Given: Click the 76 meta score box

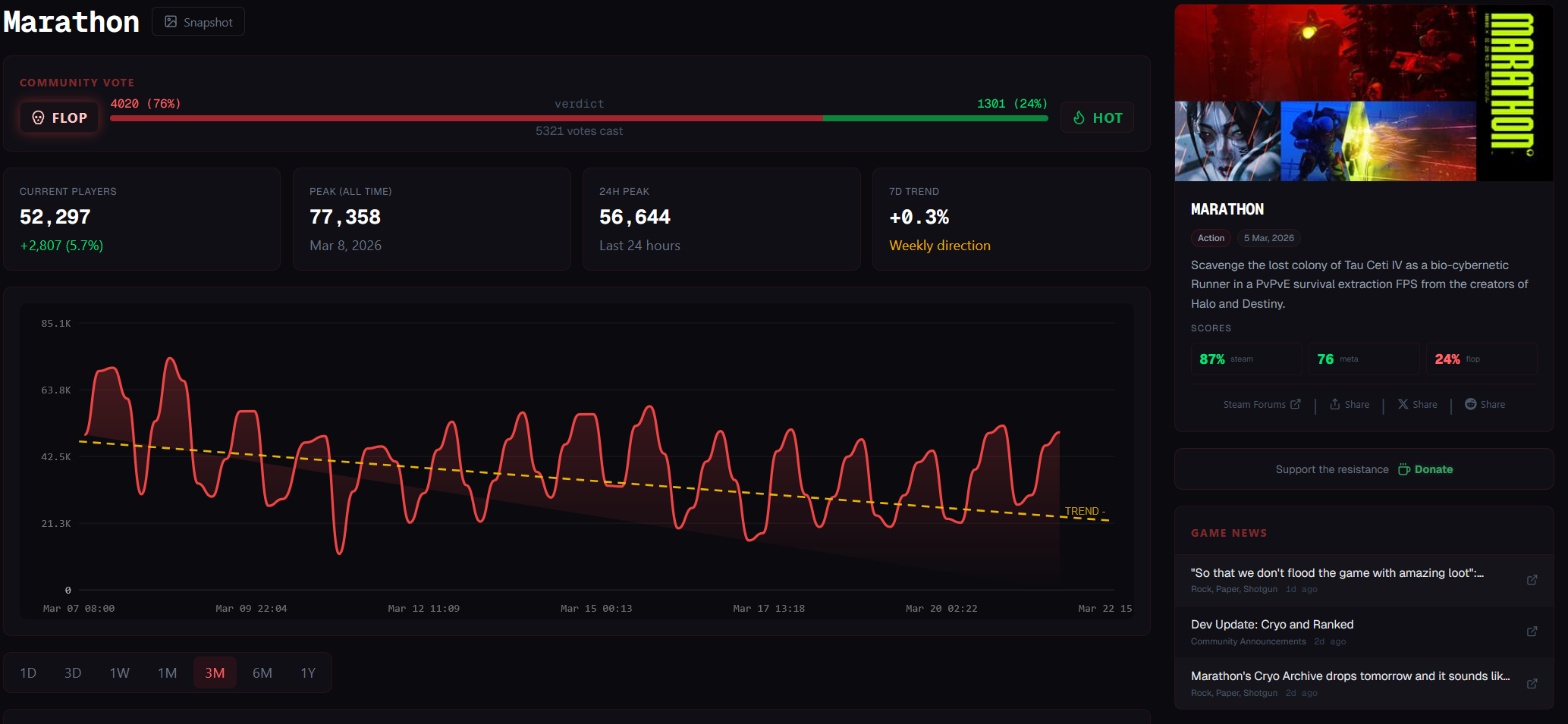Looking at the screenshot, I should (1364, 359).
